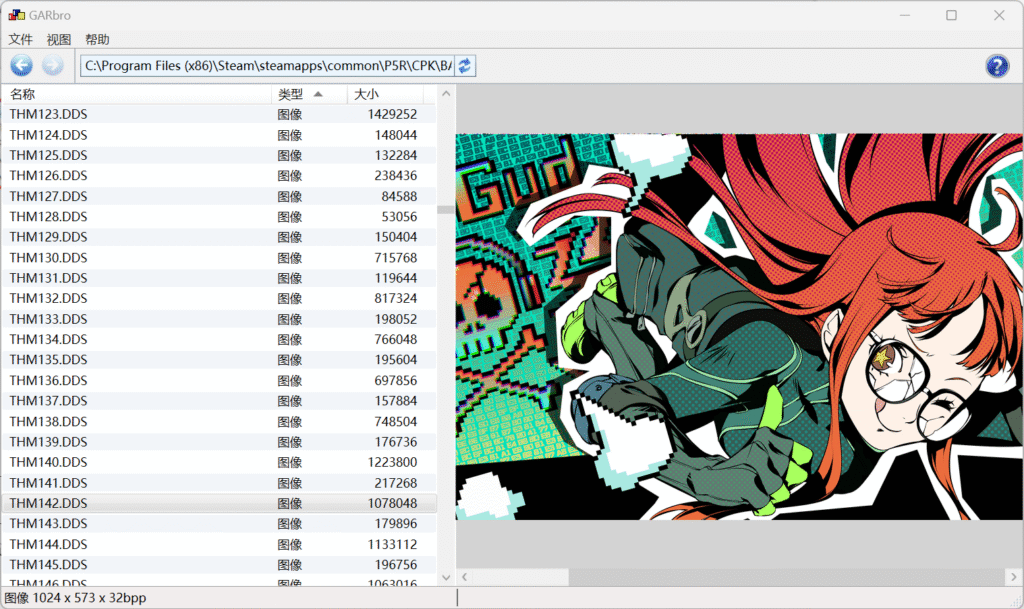Click the file path address field
The height and width of the screenshot is (609, 1024).
267,65
